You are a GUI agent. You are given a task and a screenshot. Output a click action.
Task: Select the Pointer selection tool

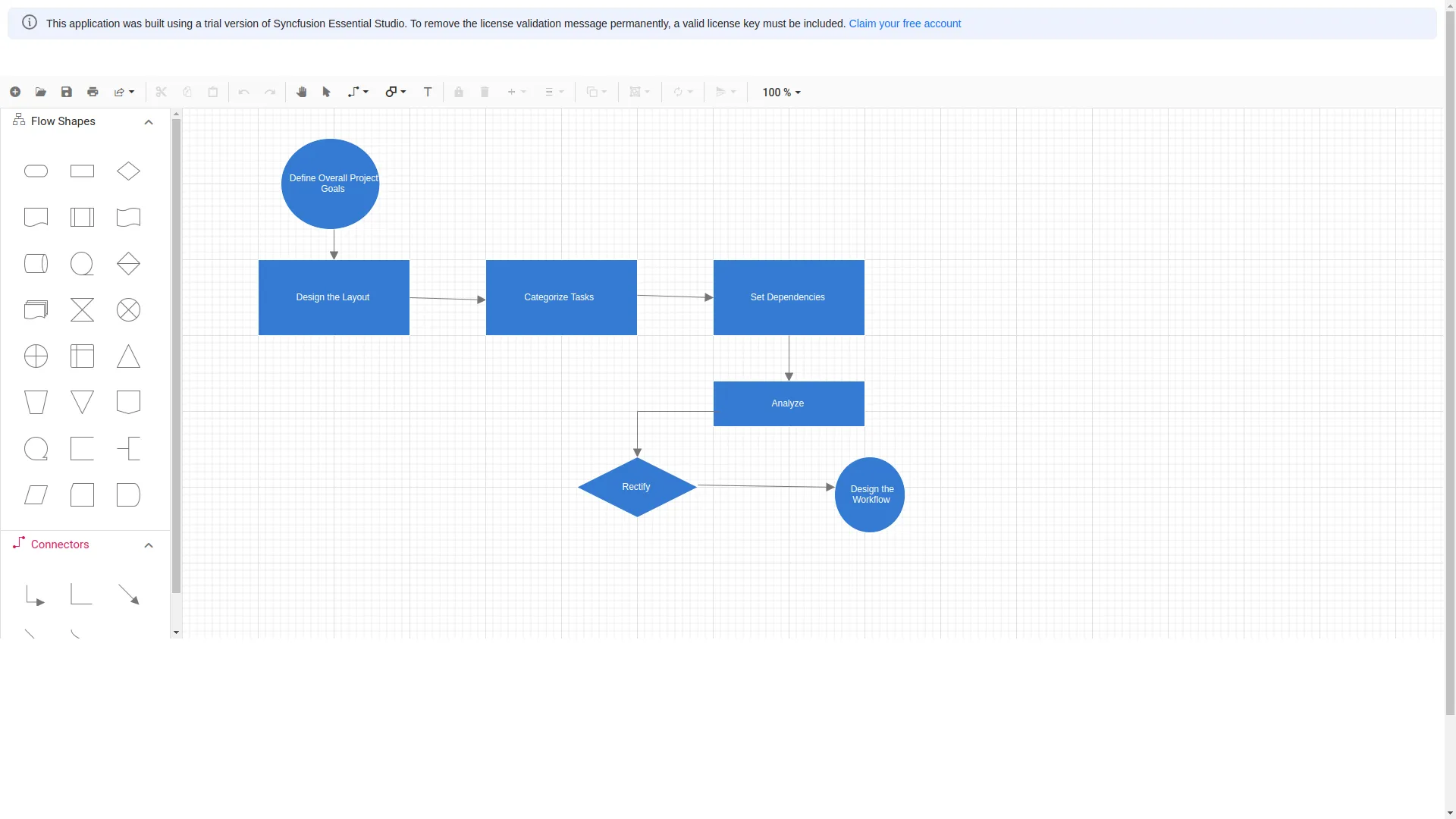click(x=325, y=92)
